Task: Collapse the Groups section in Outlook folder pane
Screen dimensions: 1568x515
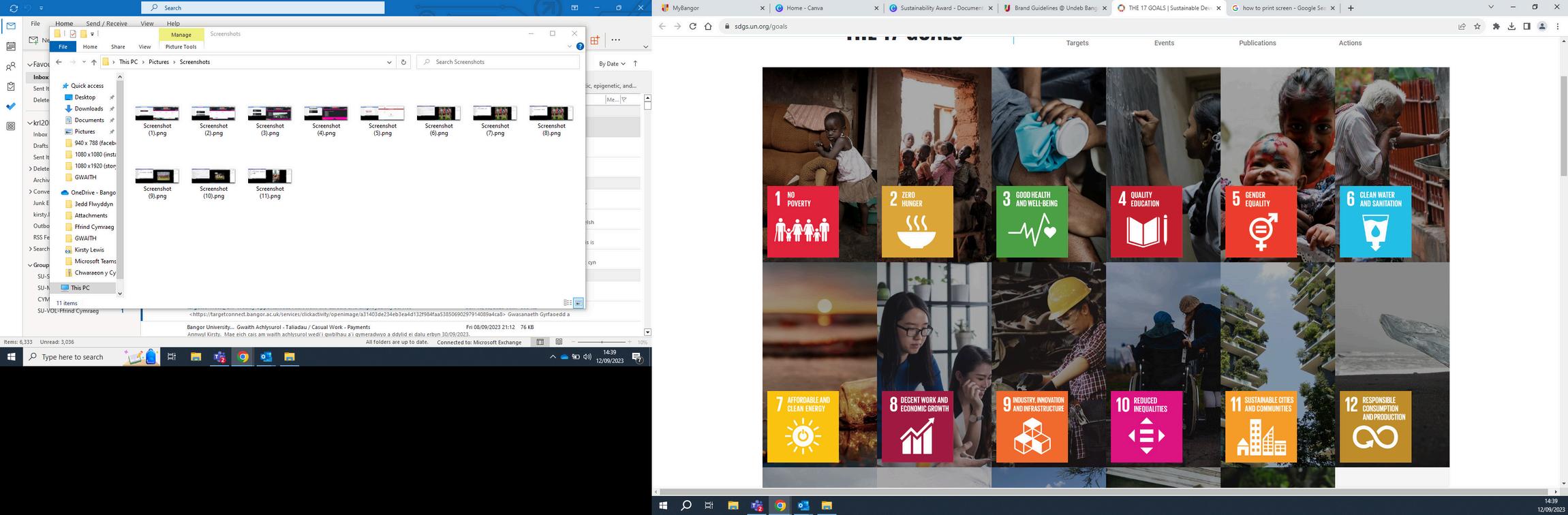Action: click(30, 265)
